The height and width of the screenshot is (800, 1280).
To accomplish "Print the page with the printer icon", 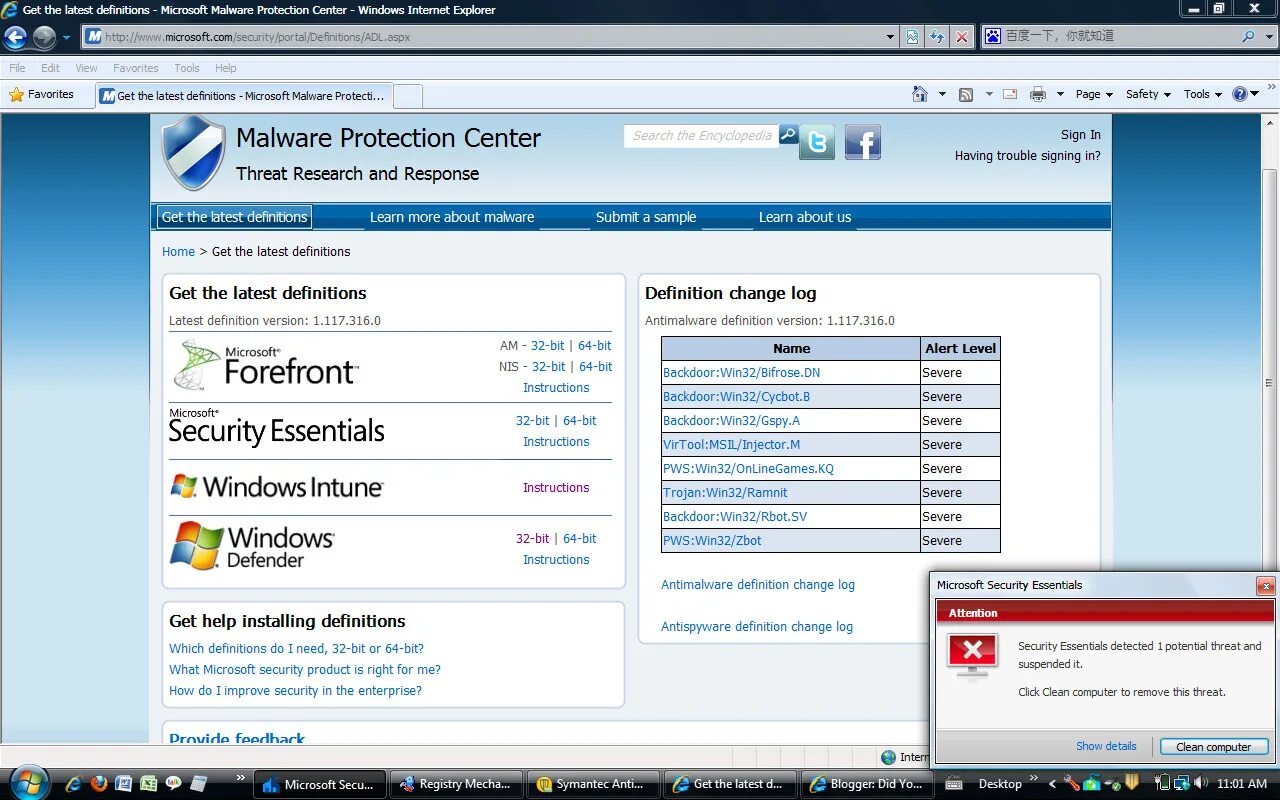I will coord(1038,94).
